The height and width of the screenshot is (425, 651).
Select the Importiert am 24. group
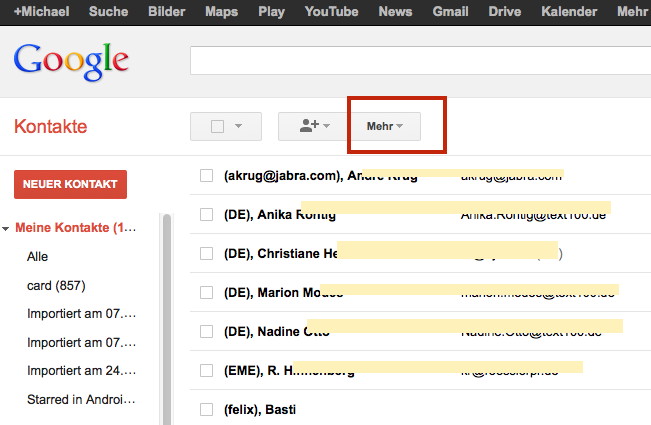point(81,370)
